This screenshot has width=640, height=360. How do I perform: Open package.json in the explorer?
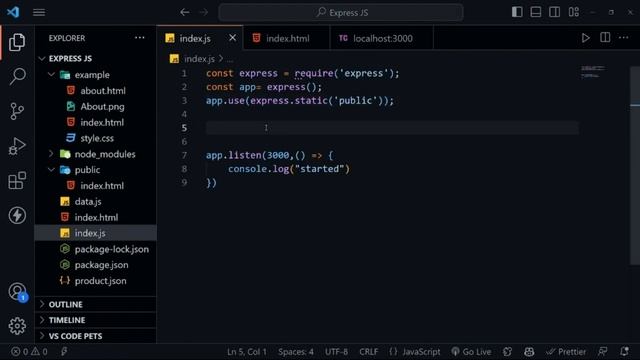point(96,265)
